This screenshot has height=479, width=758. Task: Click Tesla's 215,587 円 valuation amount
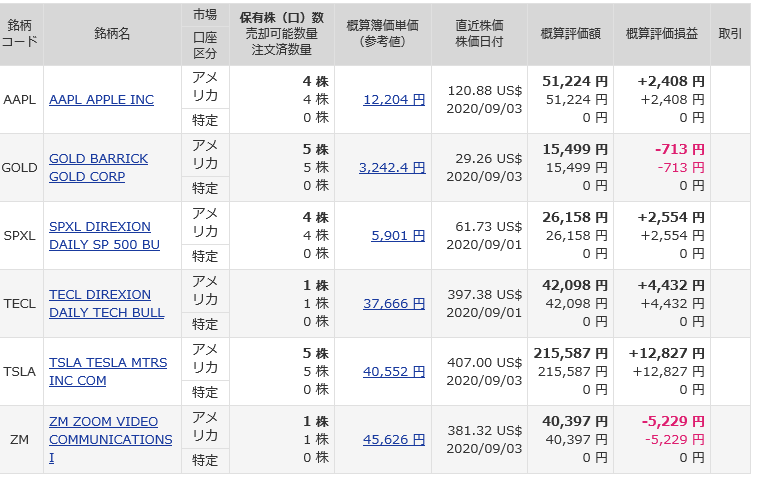pyautogui.click(x=574, y=353)
